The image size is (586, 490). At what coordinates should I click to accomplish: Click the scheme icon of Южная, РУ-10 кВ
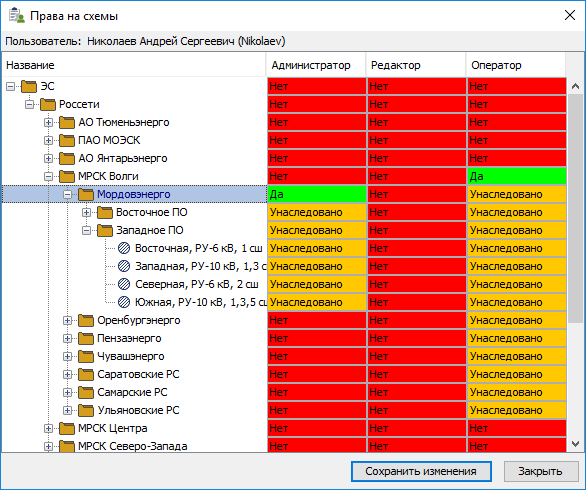124,302
